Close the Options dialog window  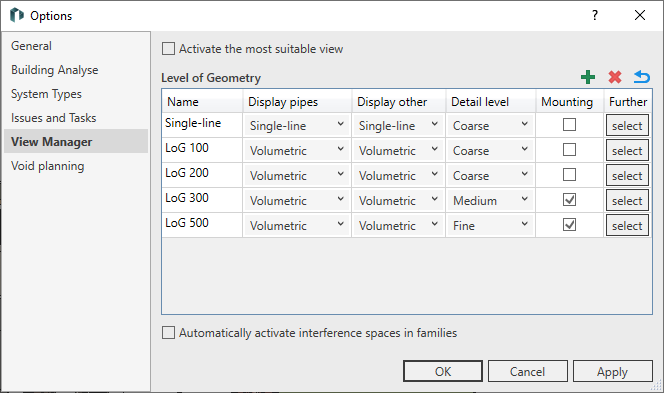tap(640, 15)
